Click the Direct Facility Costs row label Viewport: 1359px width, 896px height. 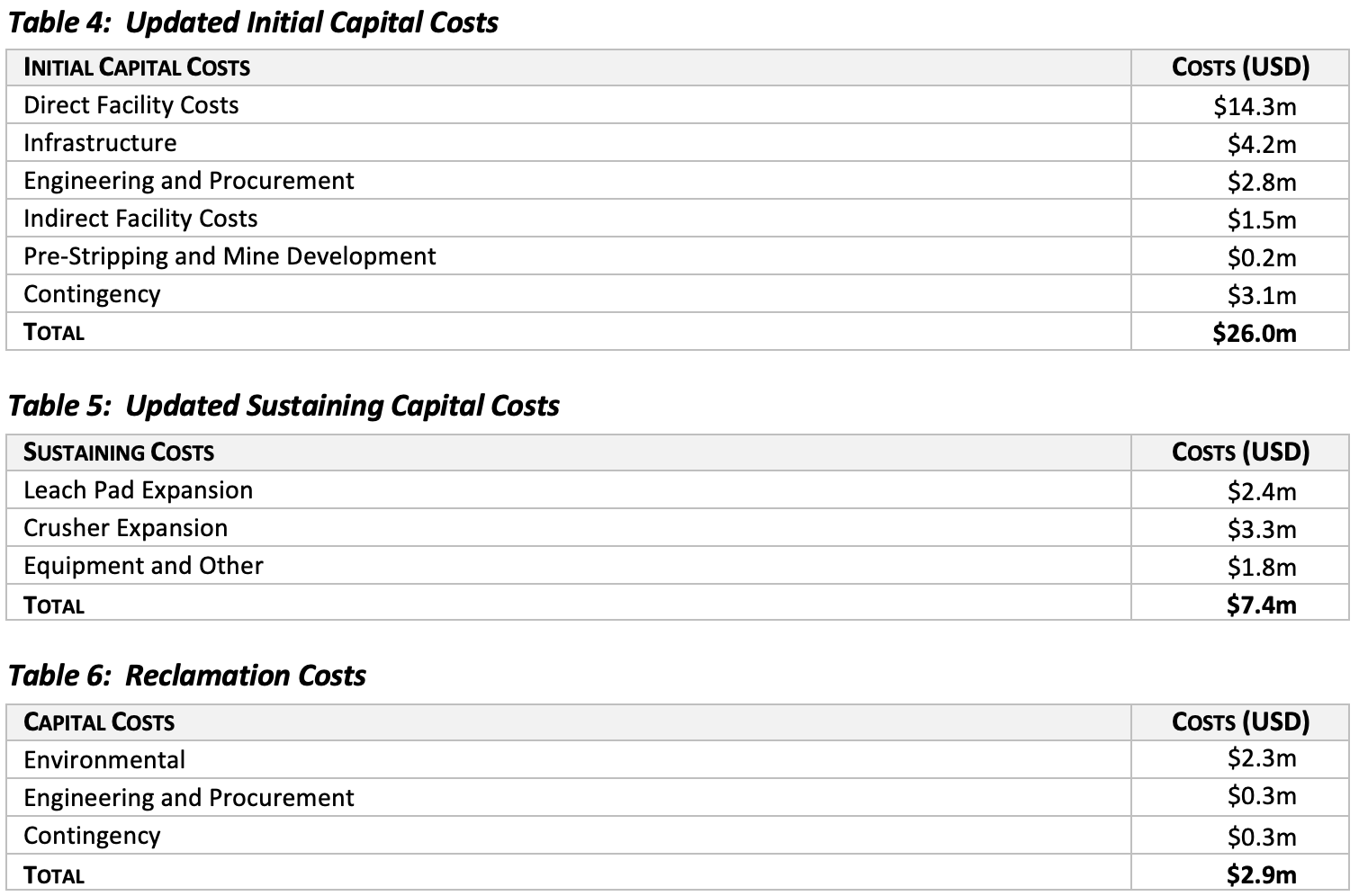pyautogui.click(x=131, y=105)
